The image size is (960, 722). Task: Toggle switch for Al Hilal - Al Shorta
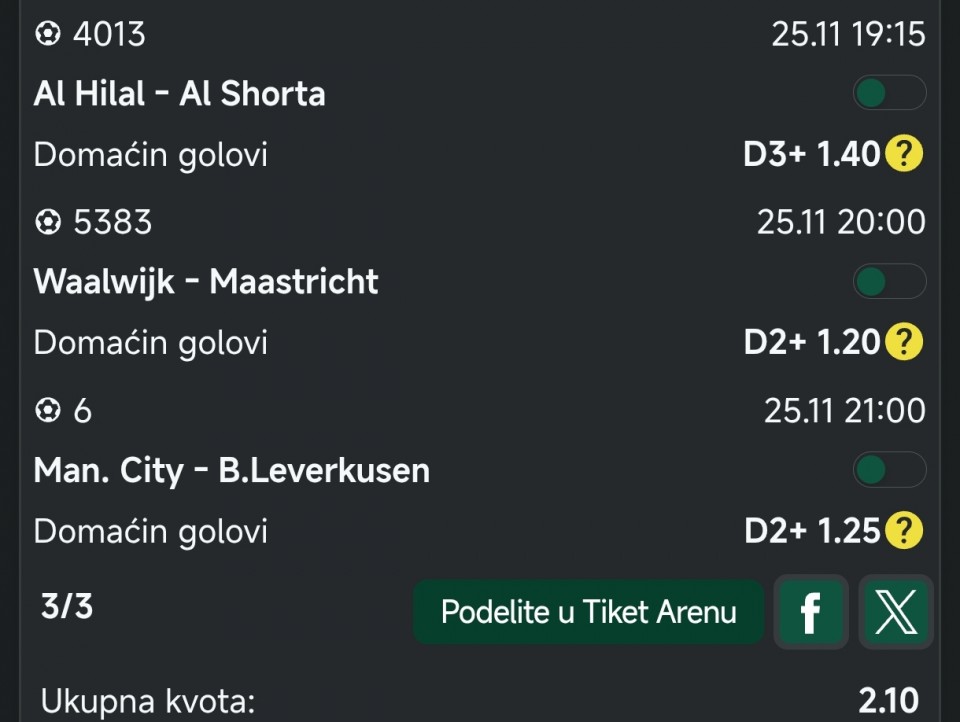[888, 94]
